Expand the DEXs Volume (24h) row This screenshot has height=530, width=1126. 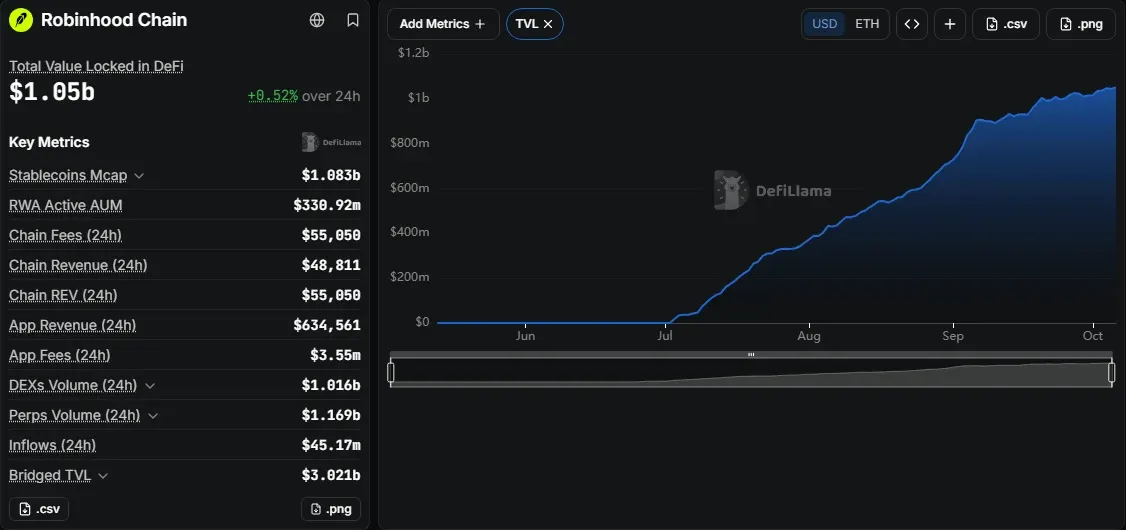(x=149, y=386)
